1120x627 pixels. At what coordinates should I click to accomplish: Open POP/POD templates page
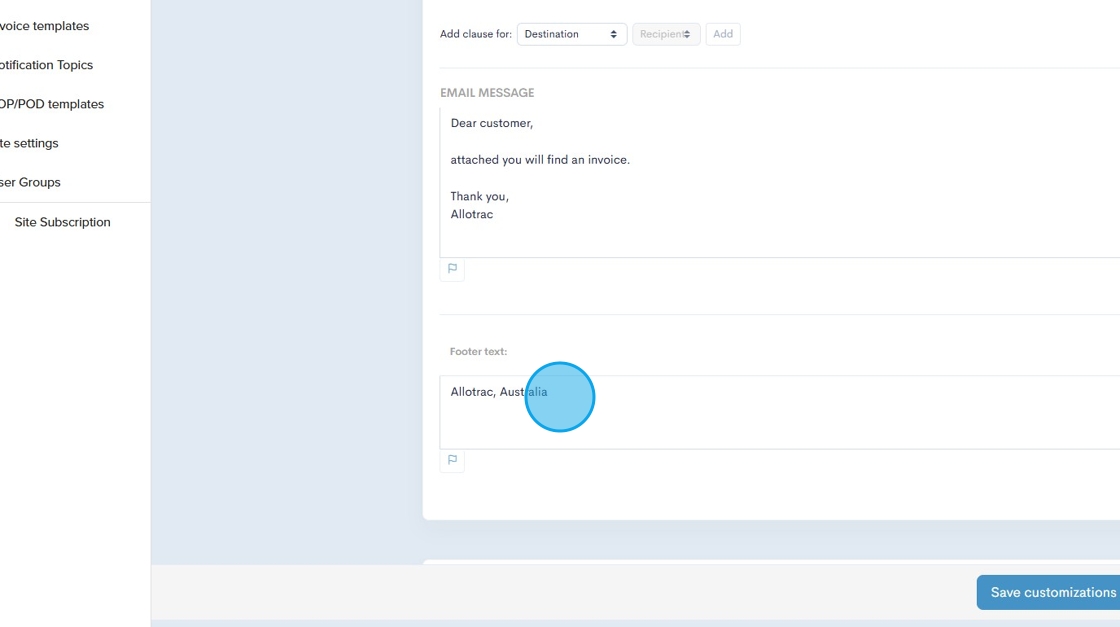pos(51,104)
